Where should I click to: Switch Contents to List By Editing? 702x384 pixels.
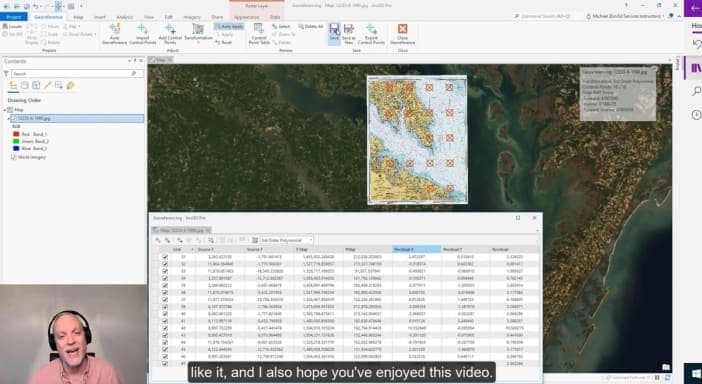(47, 85)
